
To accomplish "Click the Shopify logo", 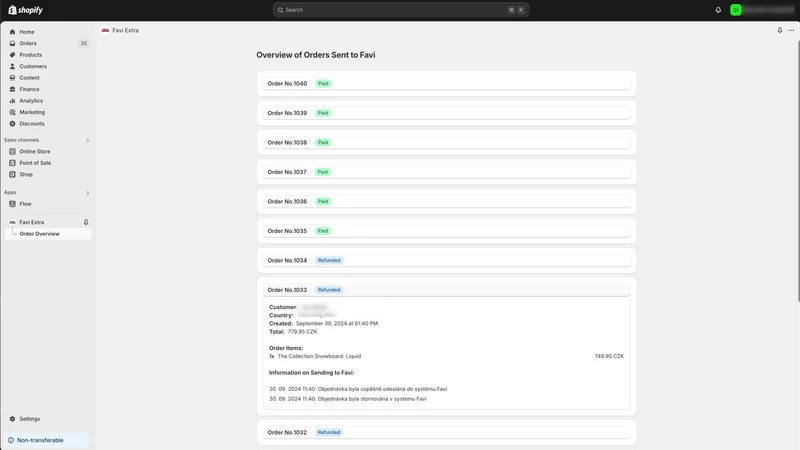I will (26, 10).
